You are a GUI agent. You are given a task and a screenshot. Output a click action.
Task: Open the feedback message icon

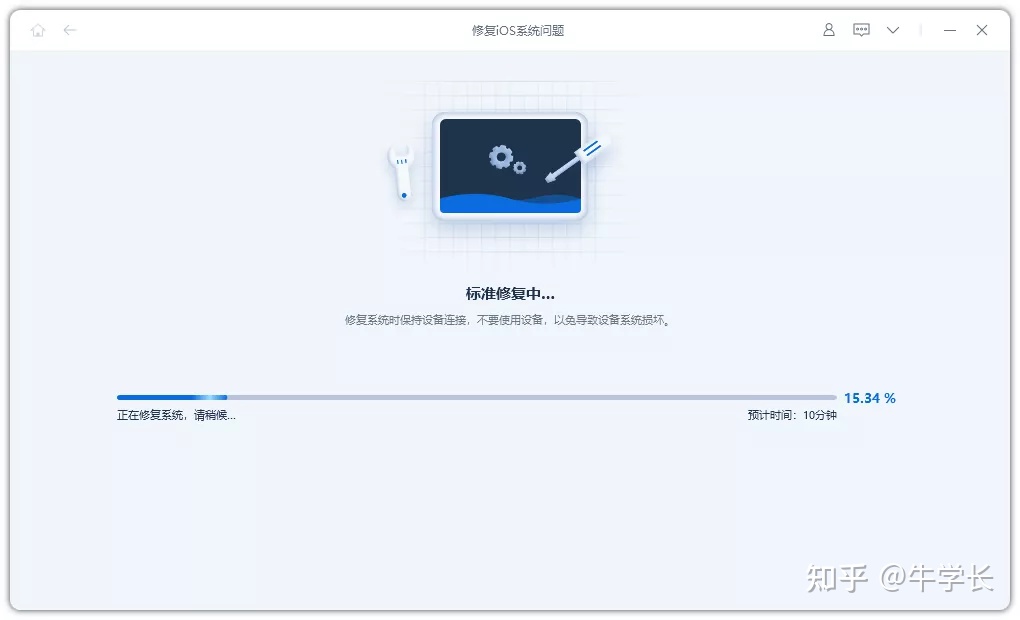pyautogui.click(x=861, y=30)
